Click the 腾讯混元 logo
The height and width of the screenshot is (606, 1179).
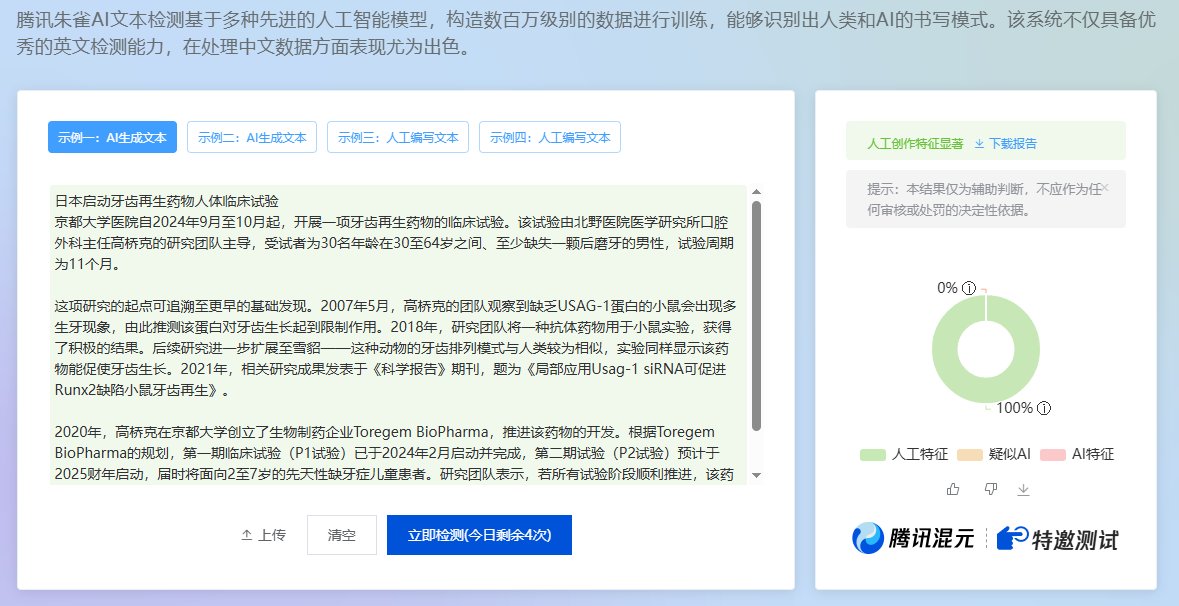(x=910, y=537)
